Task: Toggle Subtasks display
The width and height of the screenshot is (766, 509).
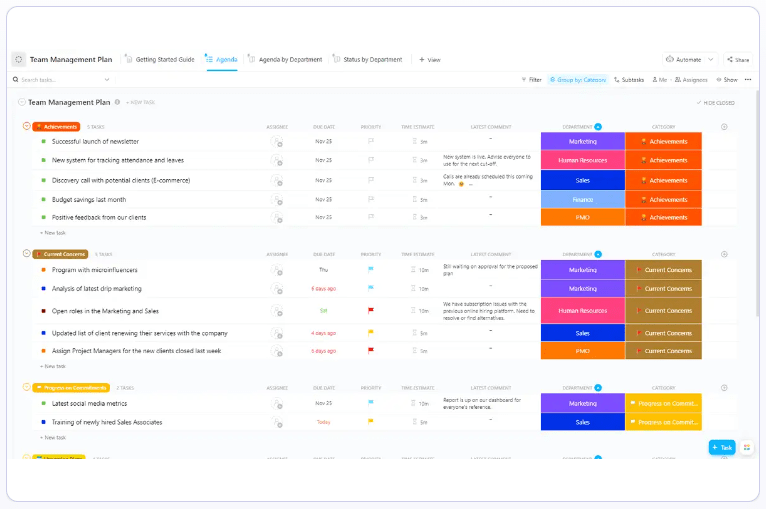Action: coord(629,80)
